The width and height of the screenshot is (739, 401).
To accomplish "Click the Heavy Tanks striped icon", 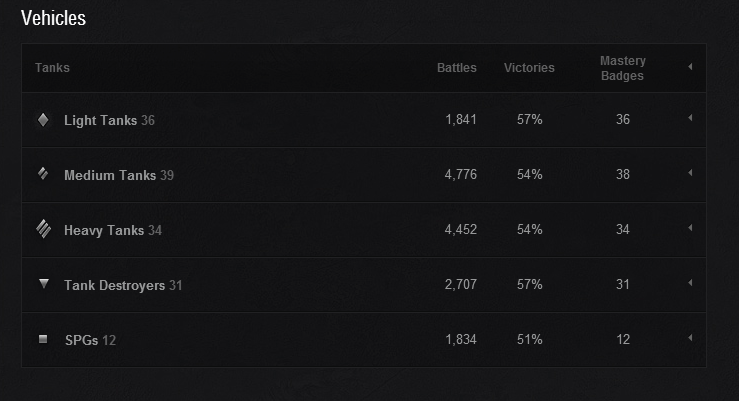I will pyautogui.click(x=43, y=229).
